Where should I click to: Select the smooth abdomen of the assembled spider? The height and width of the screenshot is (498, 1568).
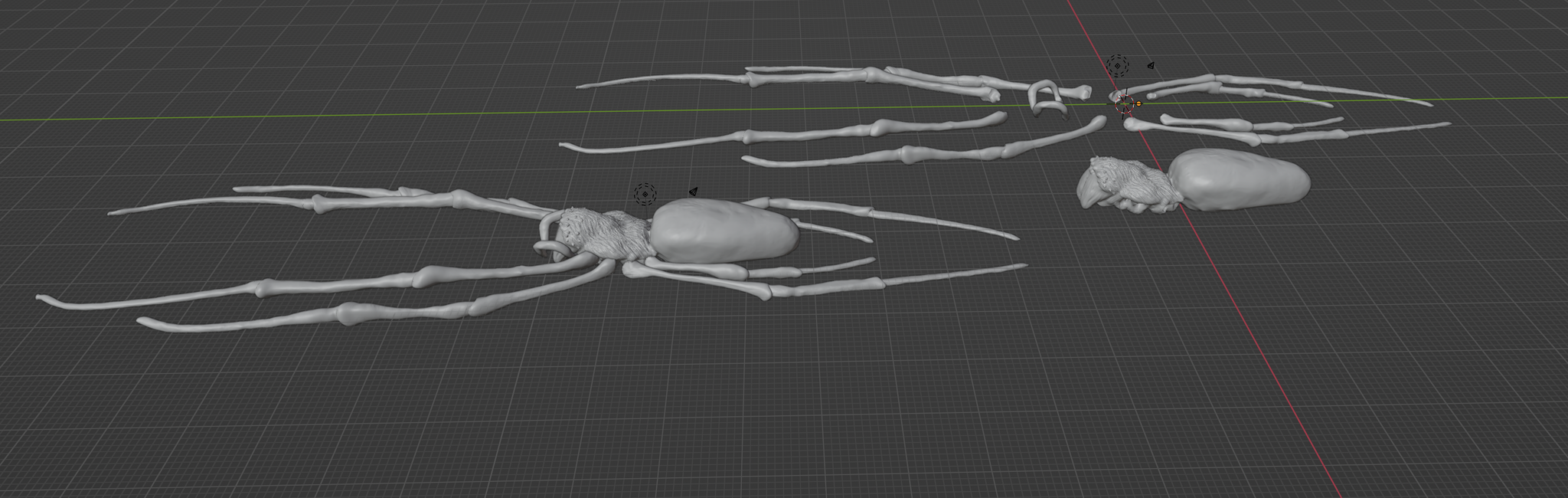[724, 229]
